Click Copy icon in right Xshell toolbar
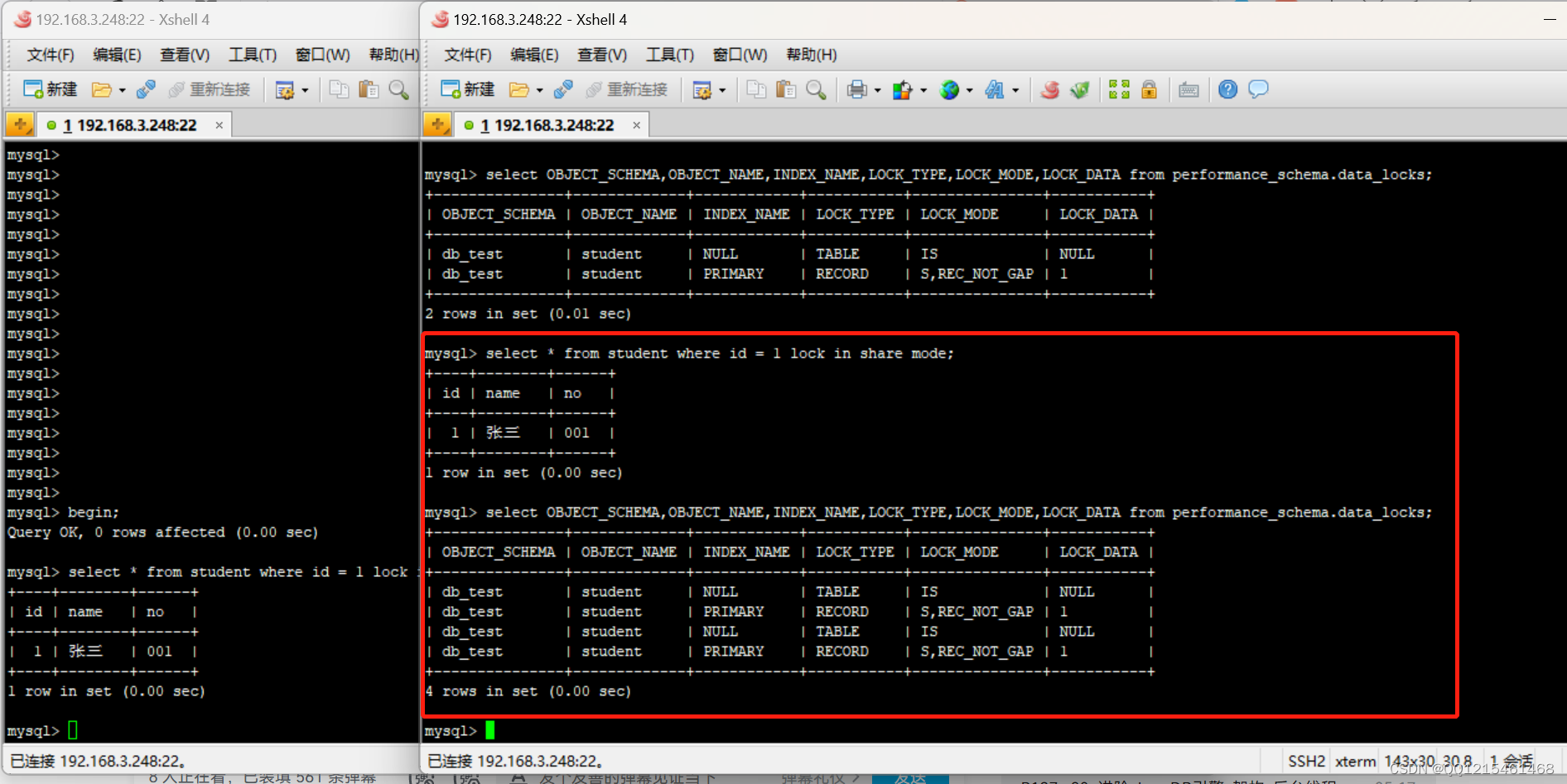The image size is (1567, 784). coord(756,89)
